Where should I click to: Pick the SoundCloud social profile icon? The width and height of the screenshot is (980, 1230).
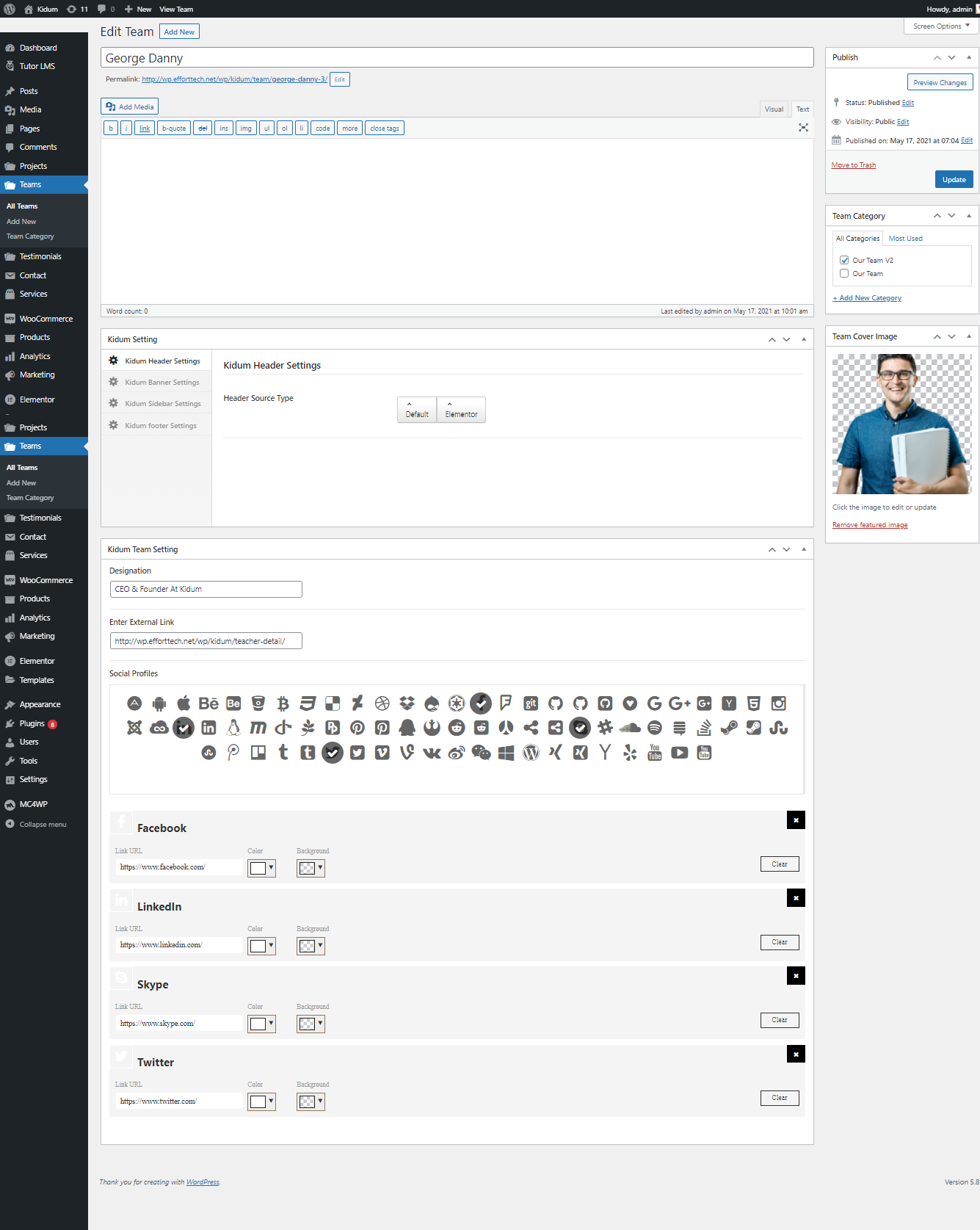coord(630,728)
